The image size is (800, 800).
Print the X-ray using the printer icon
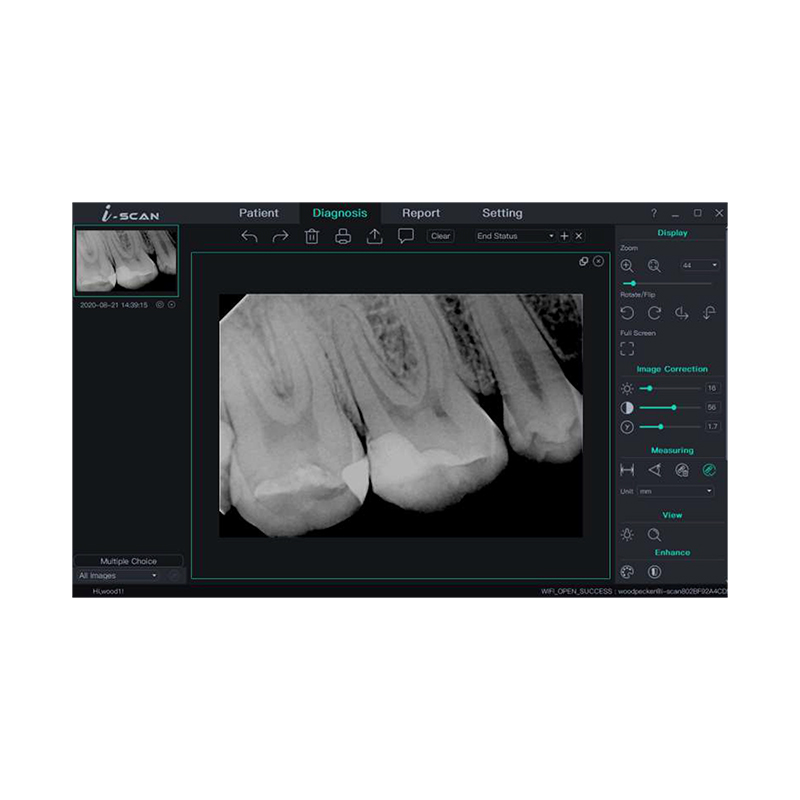(x=343, y=236)
